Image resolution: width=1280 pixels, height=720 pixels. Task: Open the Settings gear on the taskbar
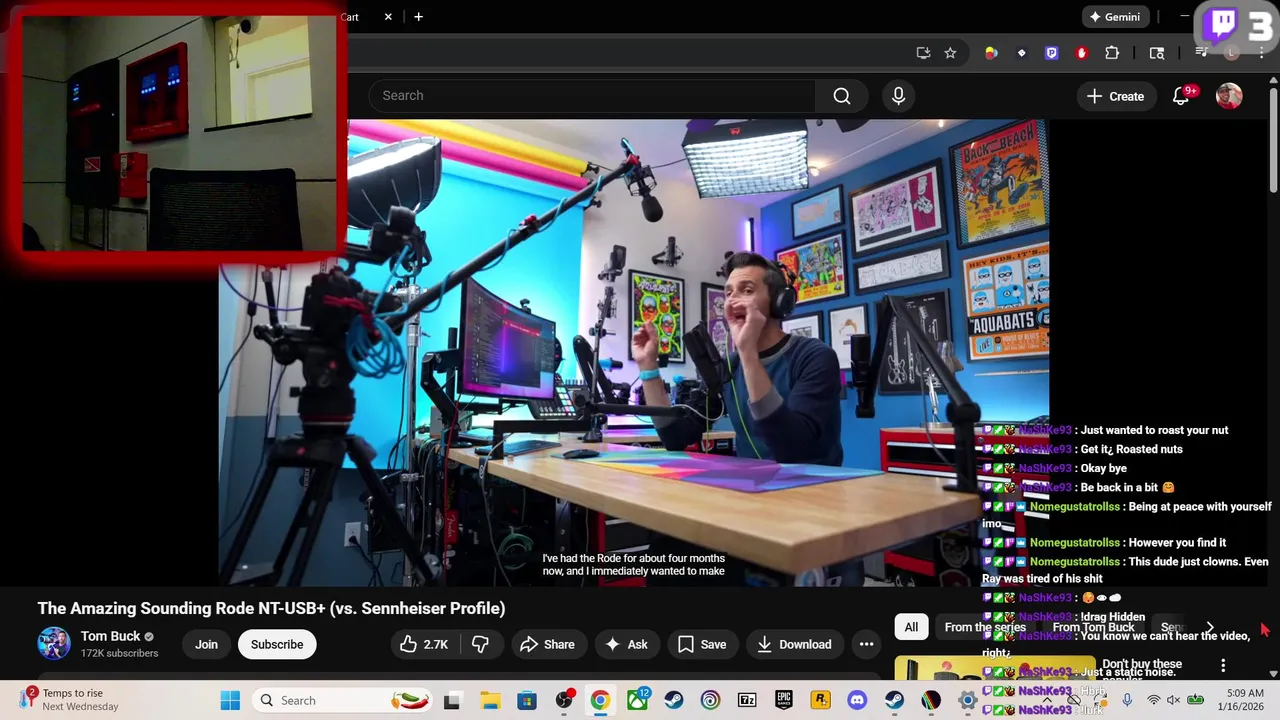[967, 700]
